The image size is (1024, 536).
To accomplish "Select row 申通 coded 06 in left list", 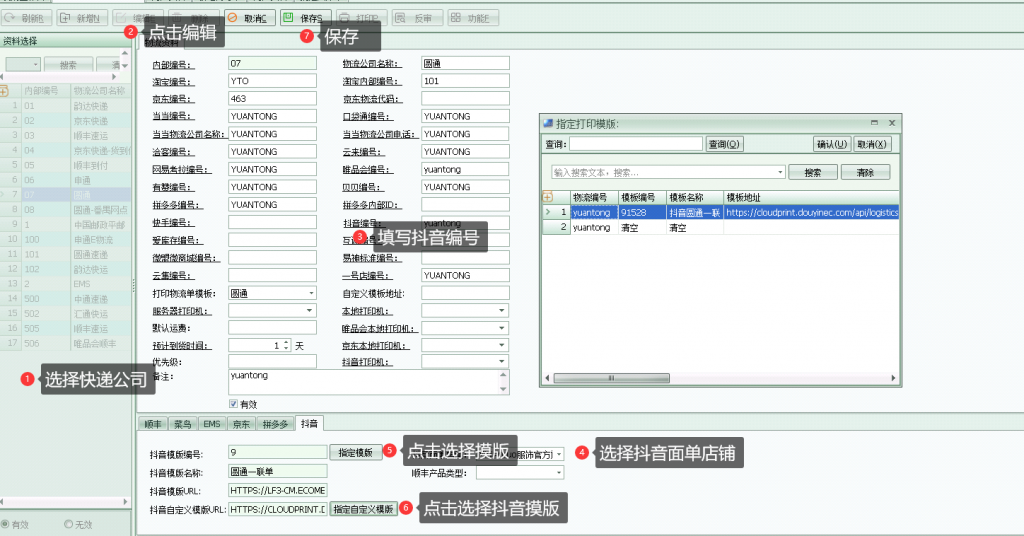I will pyautogui.click(x=65, y=180).
